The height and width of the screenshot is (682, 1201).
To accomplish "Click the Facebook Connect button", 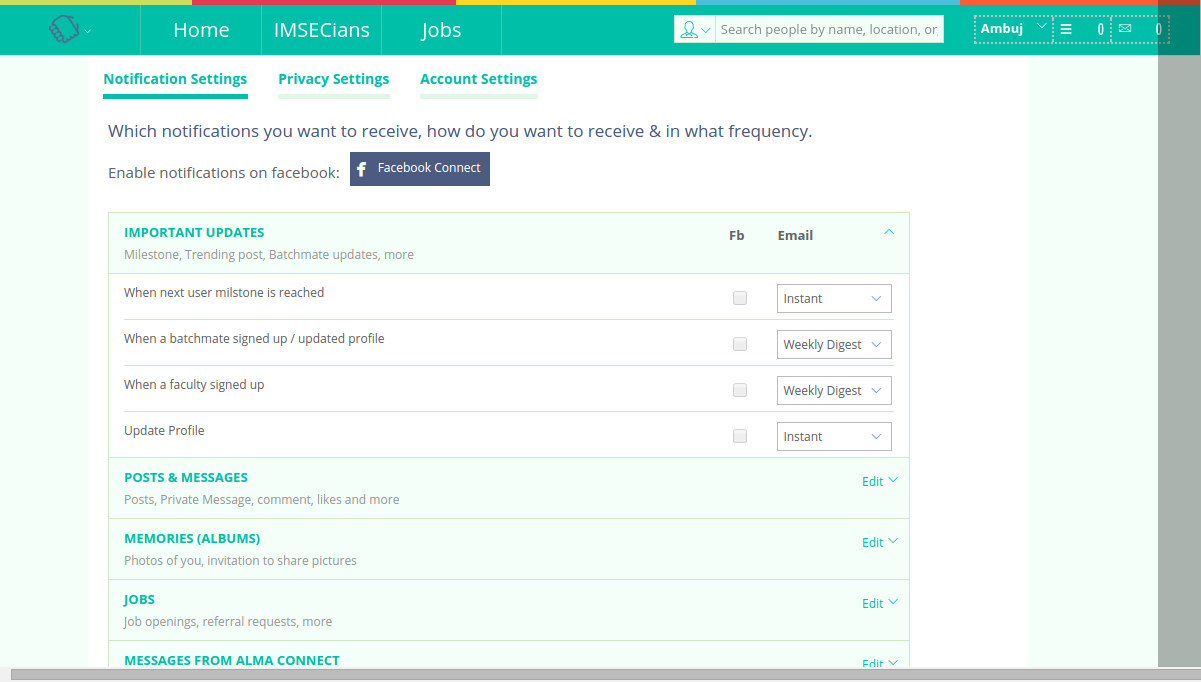I will (x=420, y=169).
